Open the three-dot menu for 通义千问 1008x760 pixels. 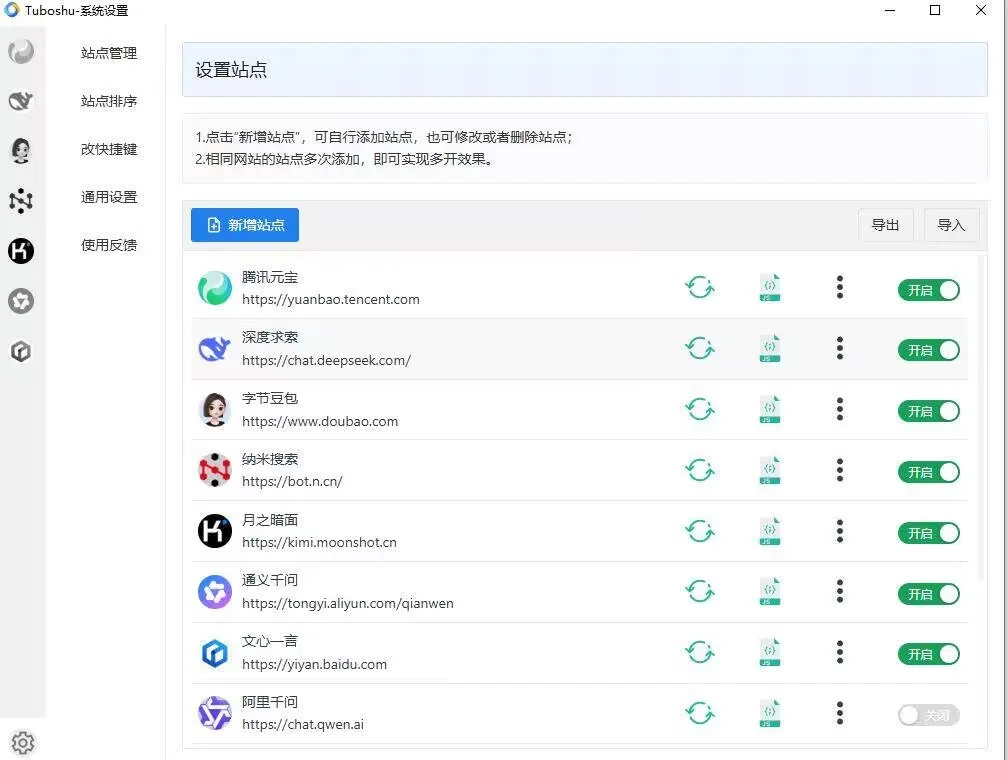click(839, 592)
